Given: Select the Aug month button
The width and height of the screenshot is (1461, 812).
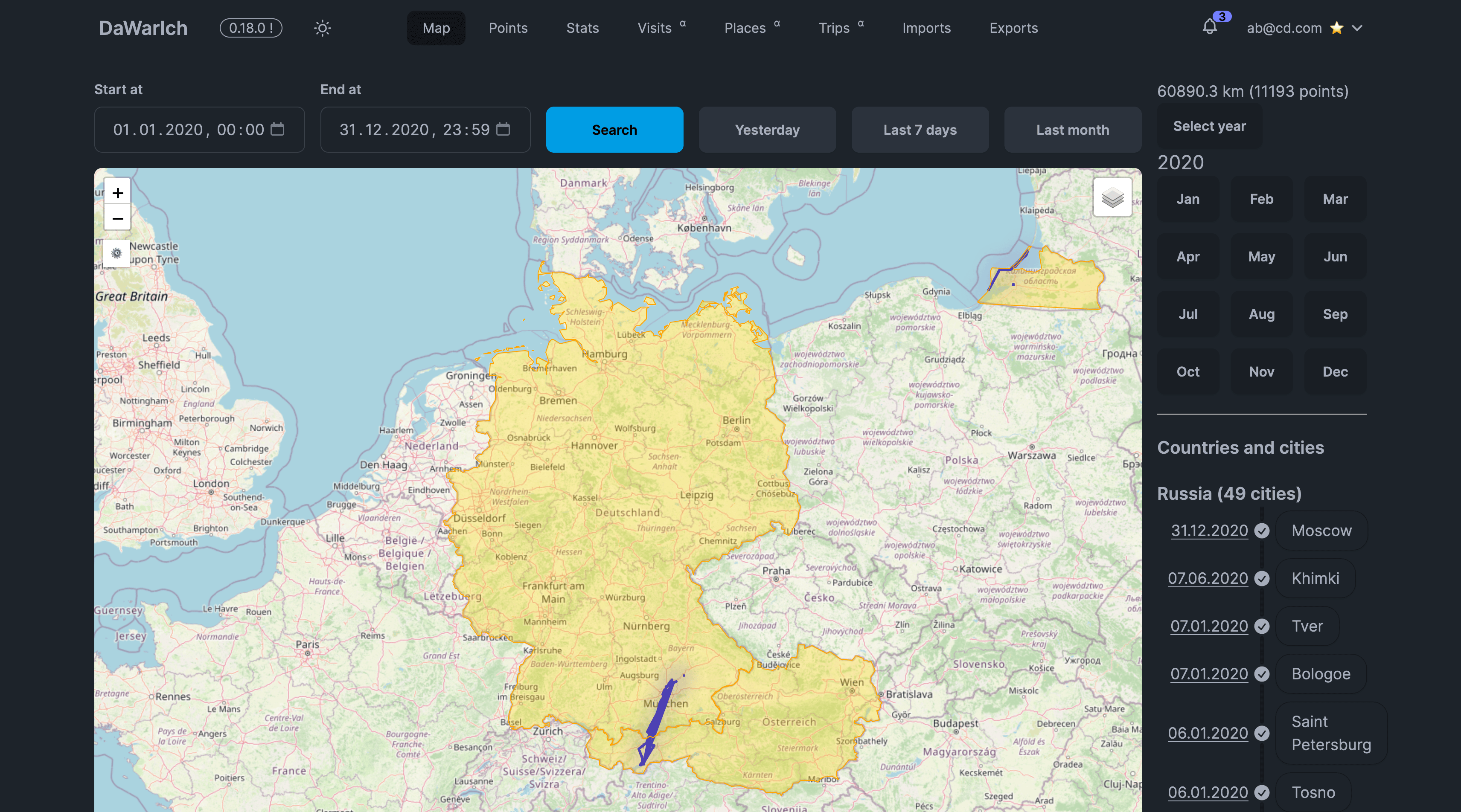Looking at the screenshot, I should 1261,314.
